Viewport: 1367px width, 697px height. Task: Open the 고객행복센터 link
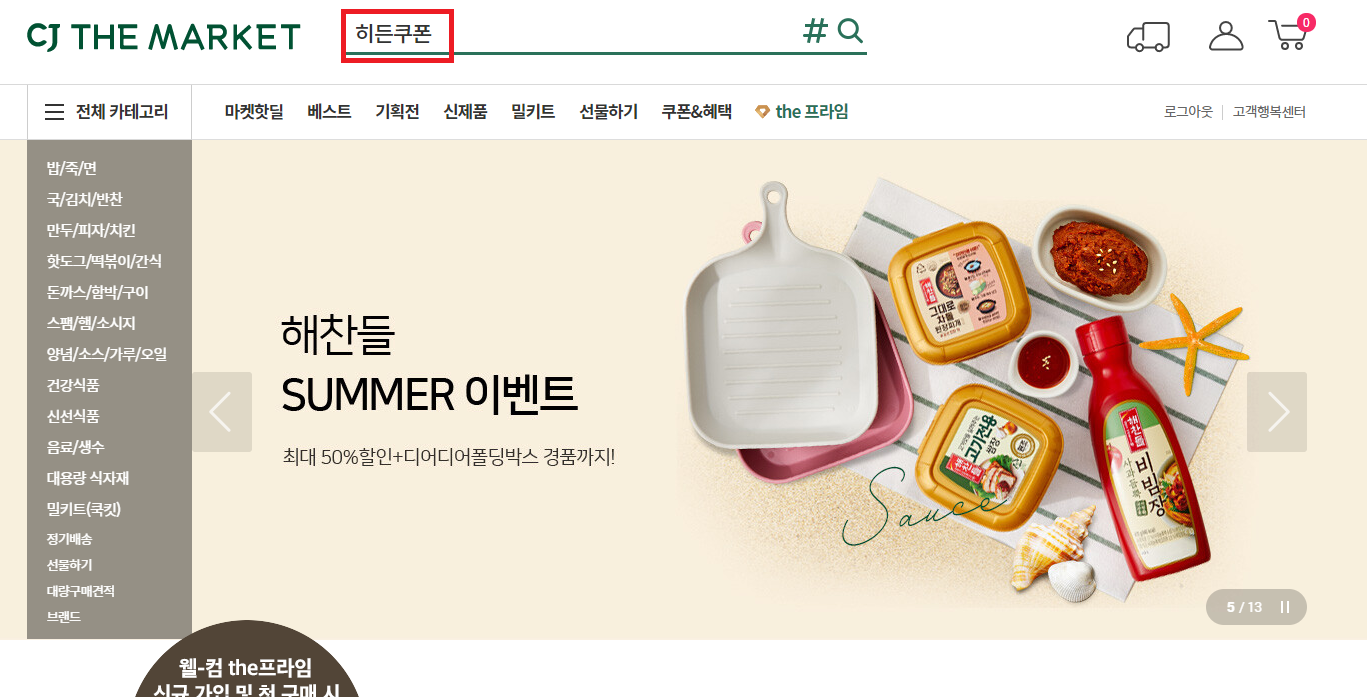[x=1269, y=112]
